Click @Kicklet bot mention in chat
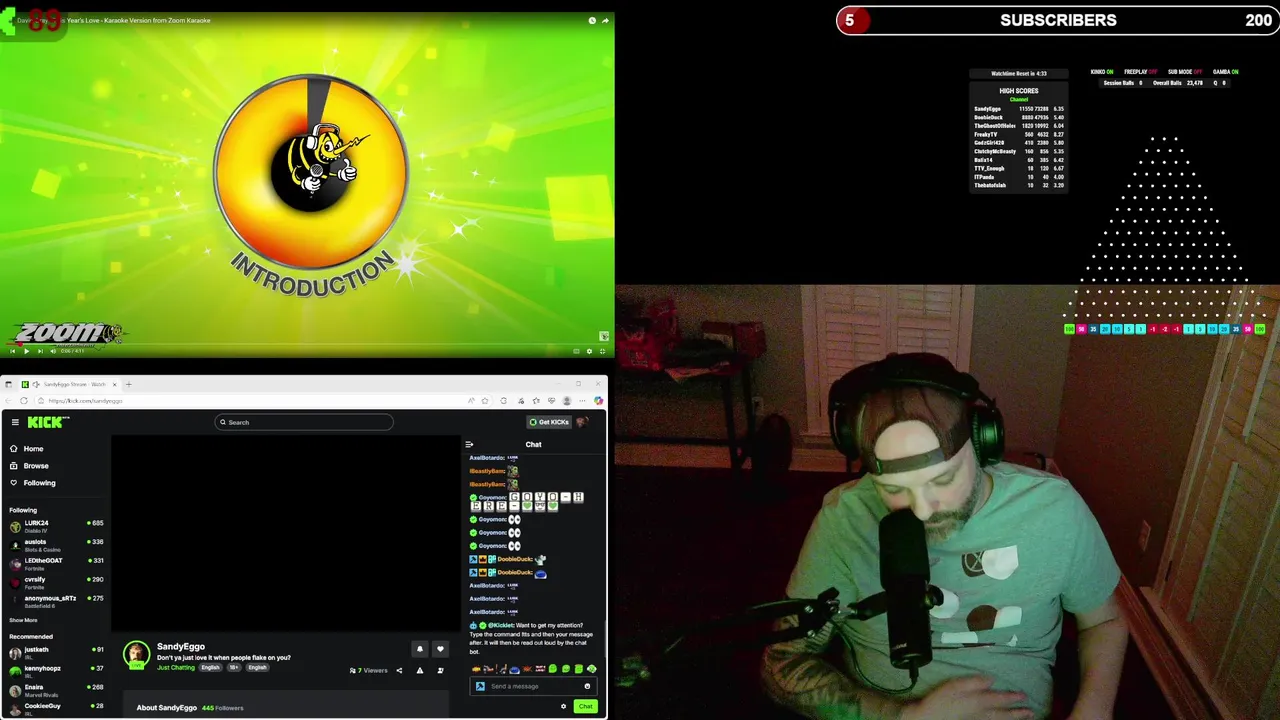Image resolution: width=1280 pixels, height=720 pixels. point(500,625)
